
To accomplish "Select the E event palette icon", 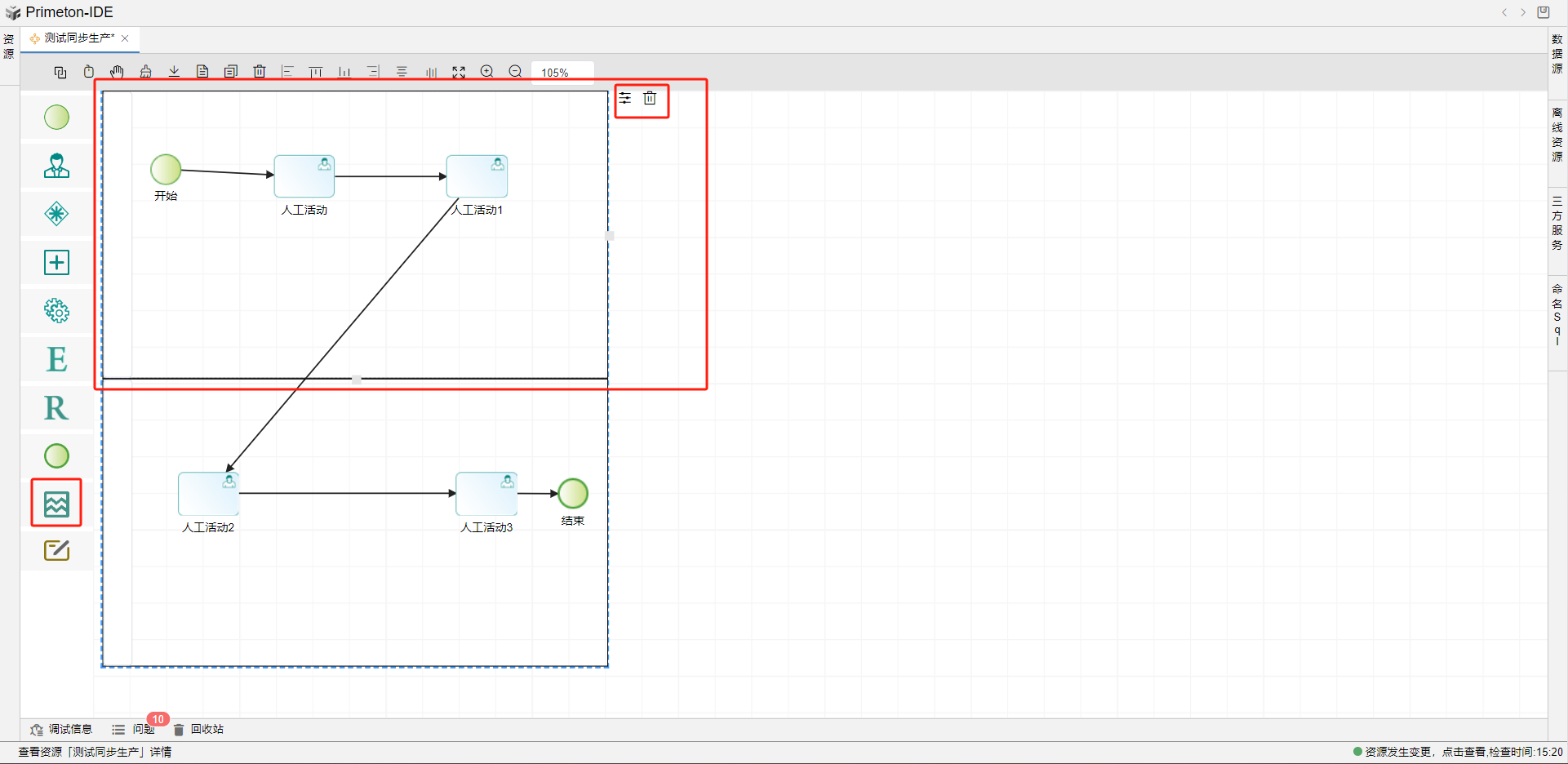I will point(56,359).
